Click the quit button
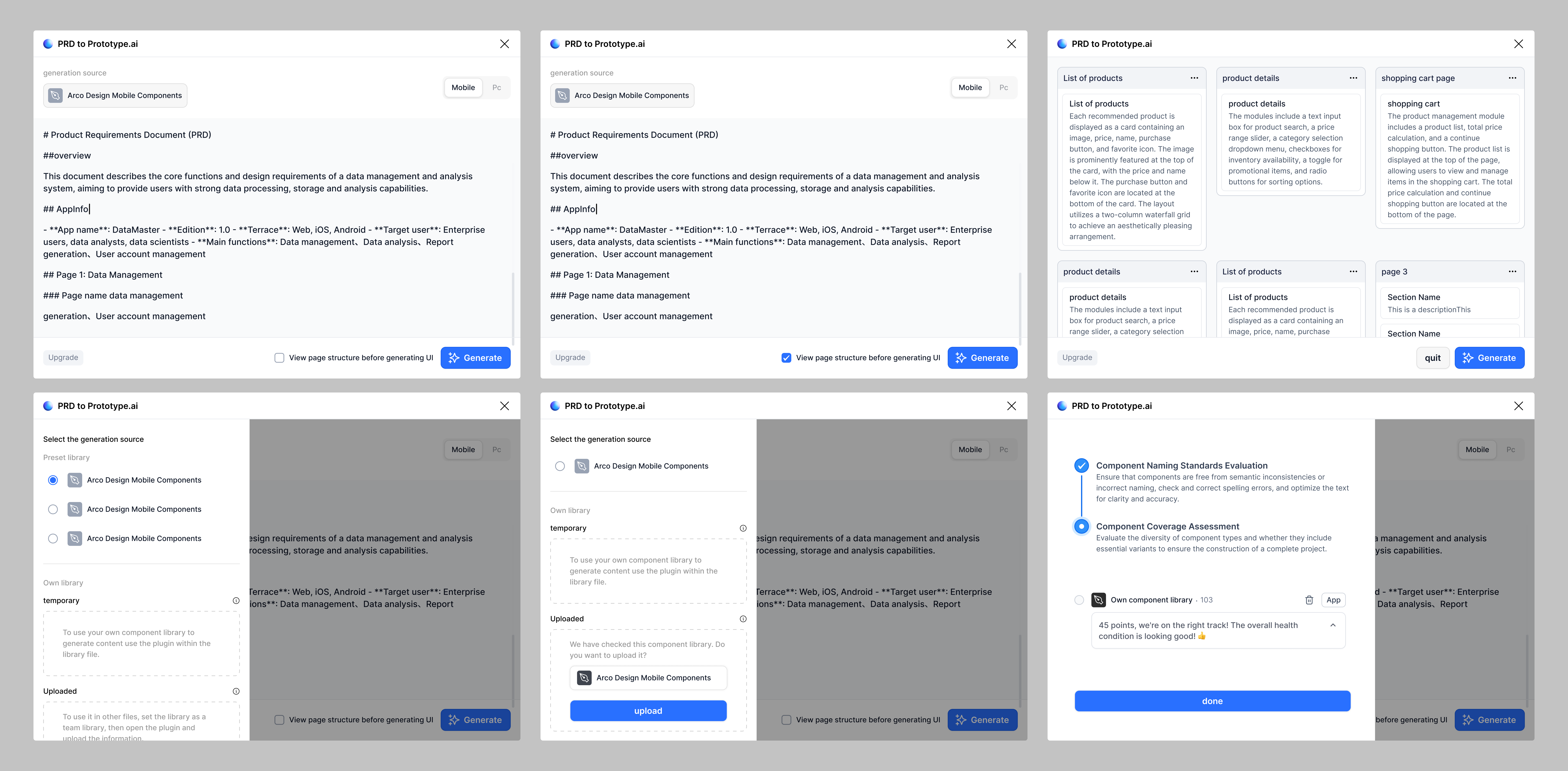Image resolution: width=1568 pixels, height=771 pixels. (x=1432, y=358)
